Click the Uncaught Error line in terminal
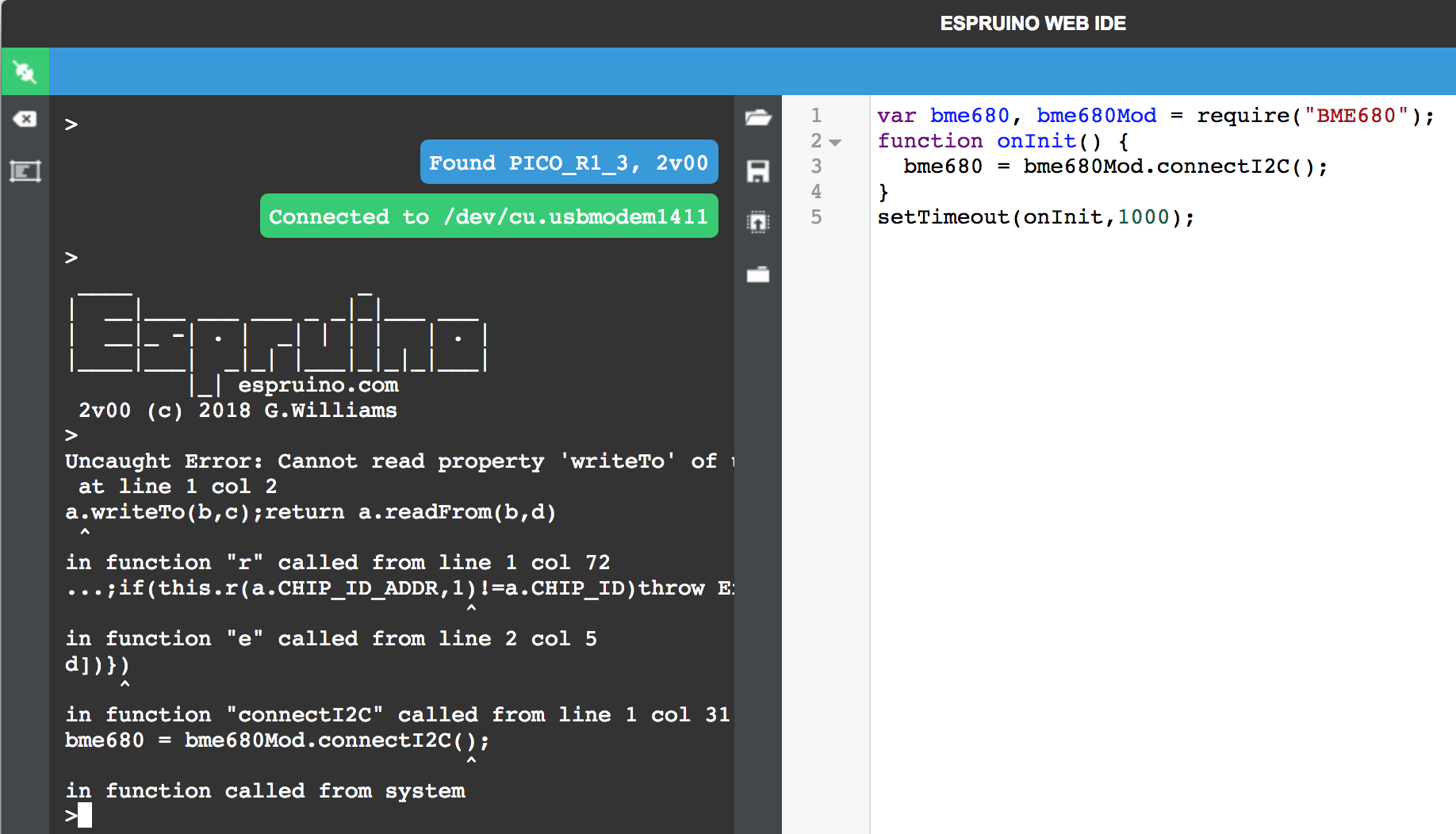 coord(400,461)
